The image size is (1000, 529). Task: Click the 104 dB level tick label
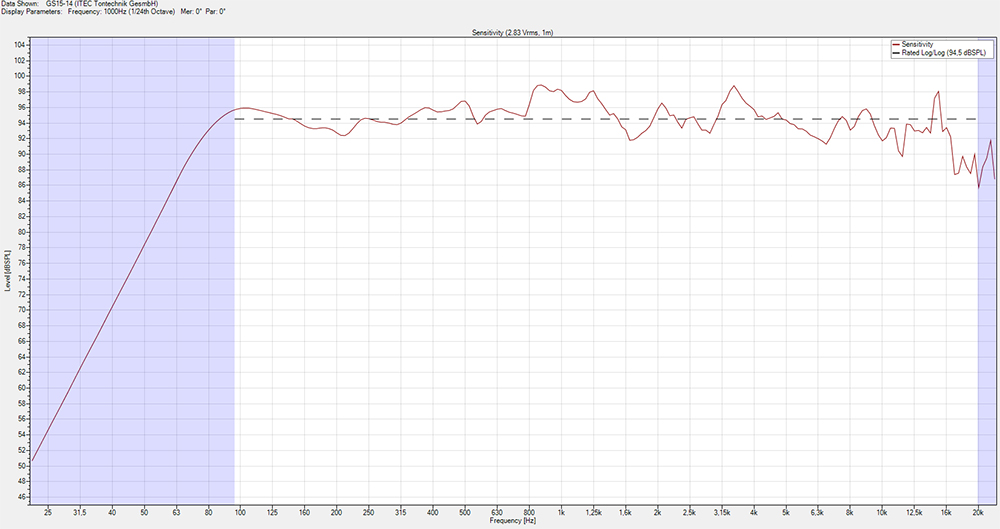pos(20,45)
